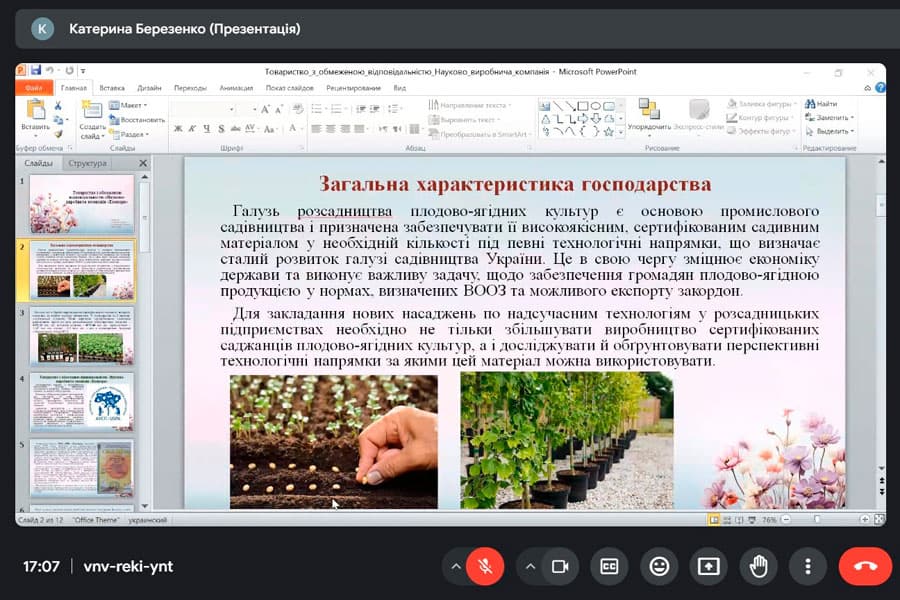Image resolution: width=900 pixels, height=600 pixels.
Task: Expand audio settings next to microphone button
Action: coord(457,566)
